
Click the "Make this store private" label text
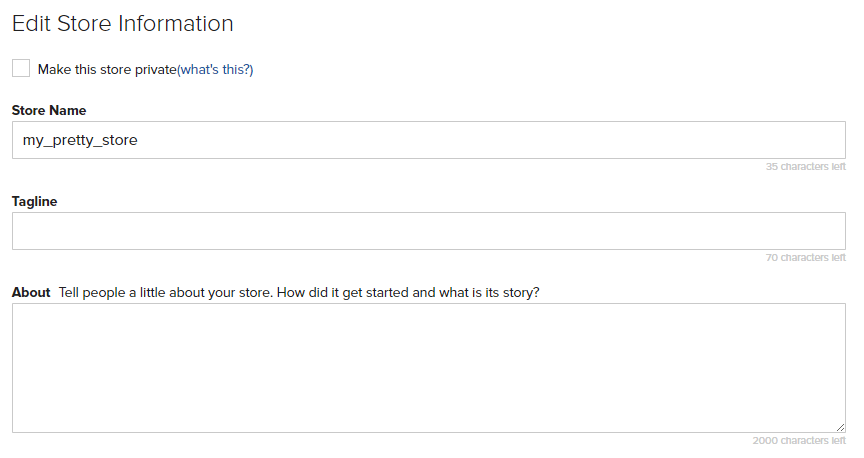pos(107,69)
